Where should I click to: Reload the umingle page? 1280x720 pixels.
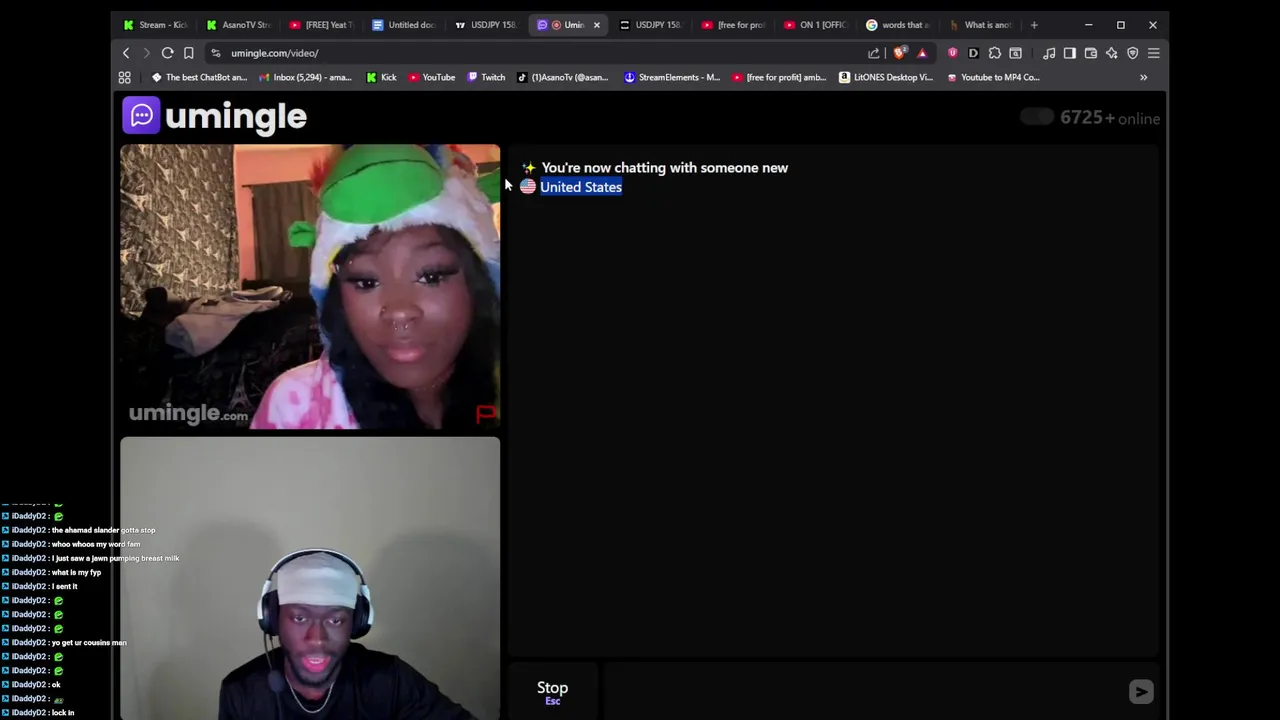coord(167,53)
